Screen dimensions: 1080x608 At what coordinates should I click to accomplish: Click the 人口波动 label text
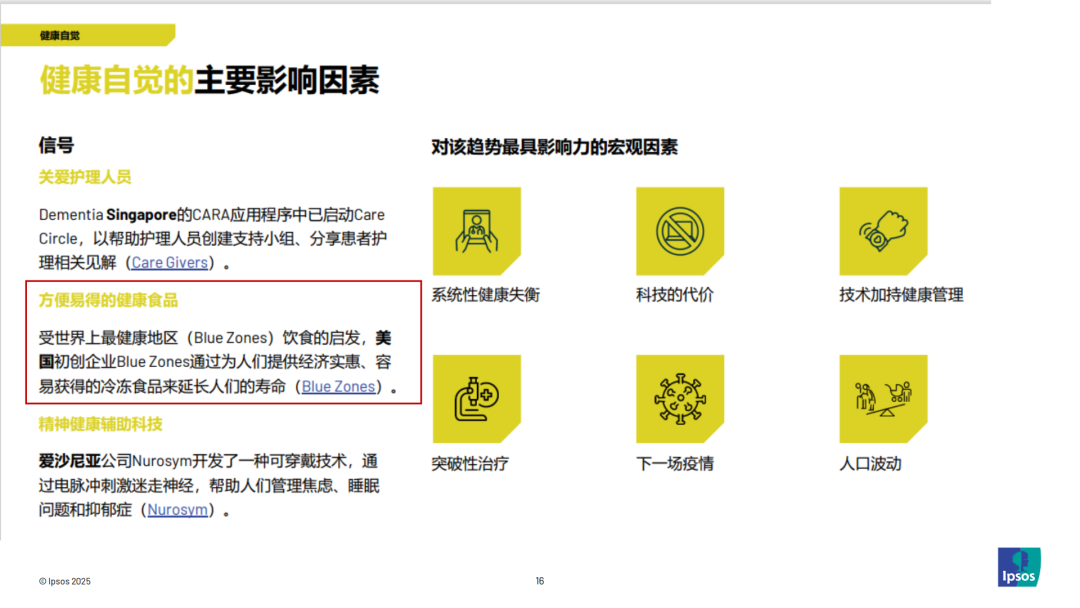(x=870, y=464)
